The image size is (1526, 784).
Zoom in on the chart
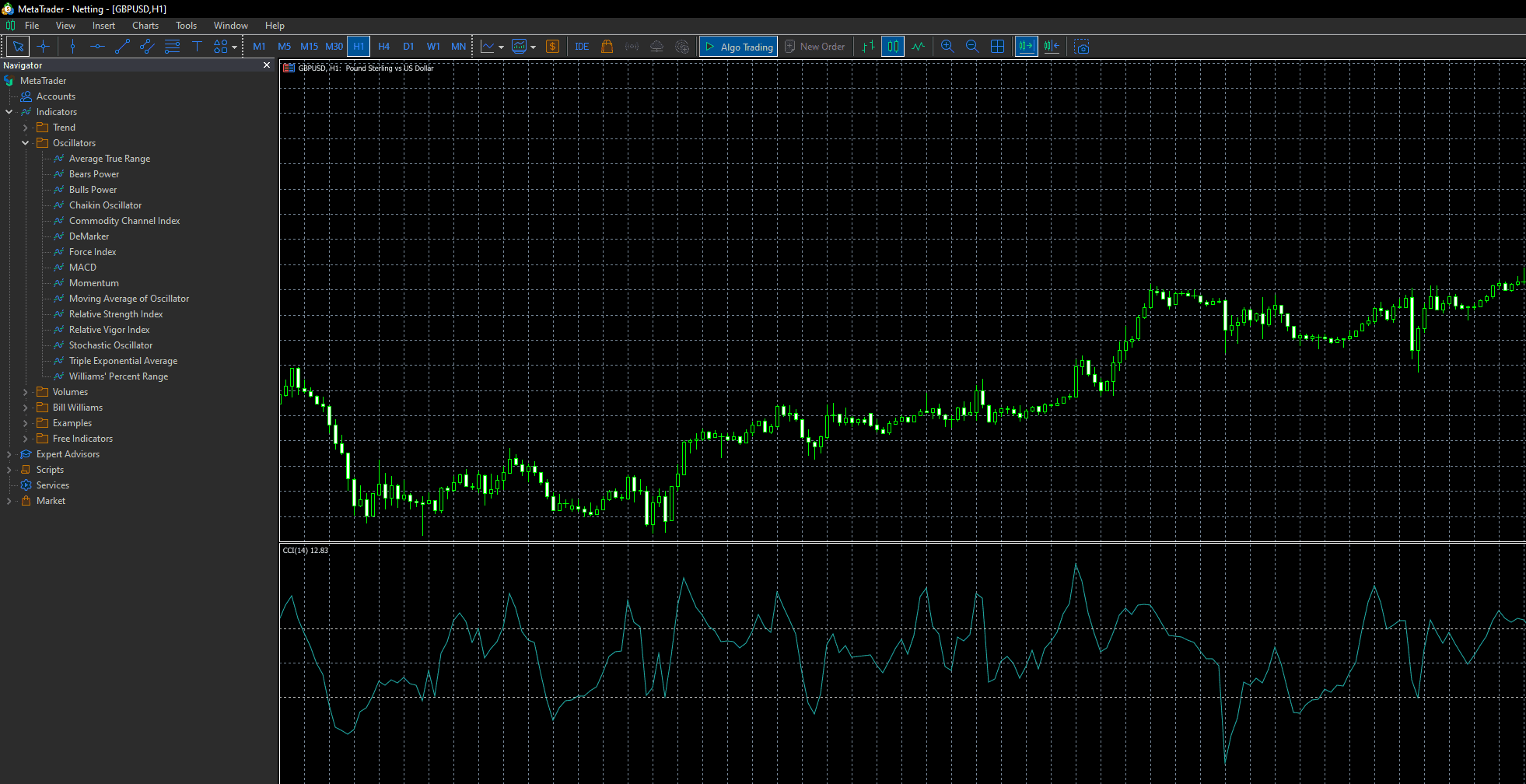pyautogui.click(x=947, y=46)
